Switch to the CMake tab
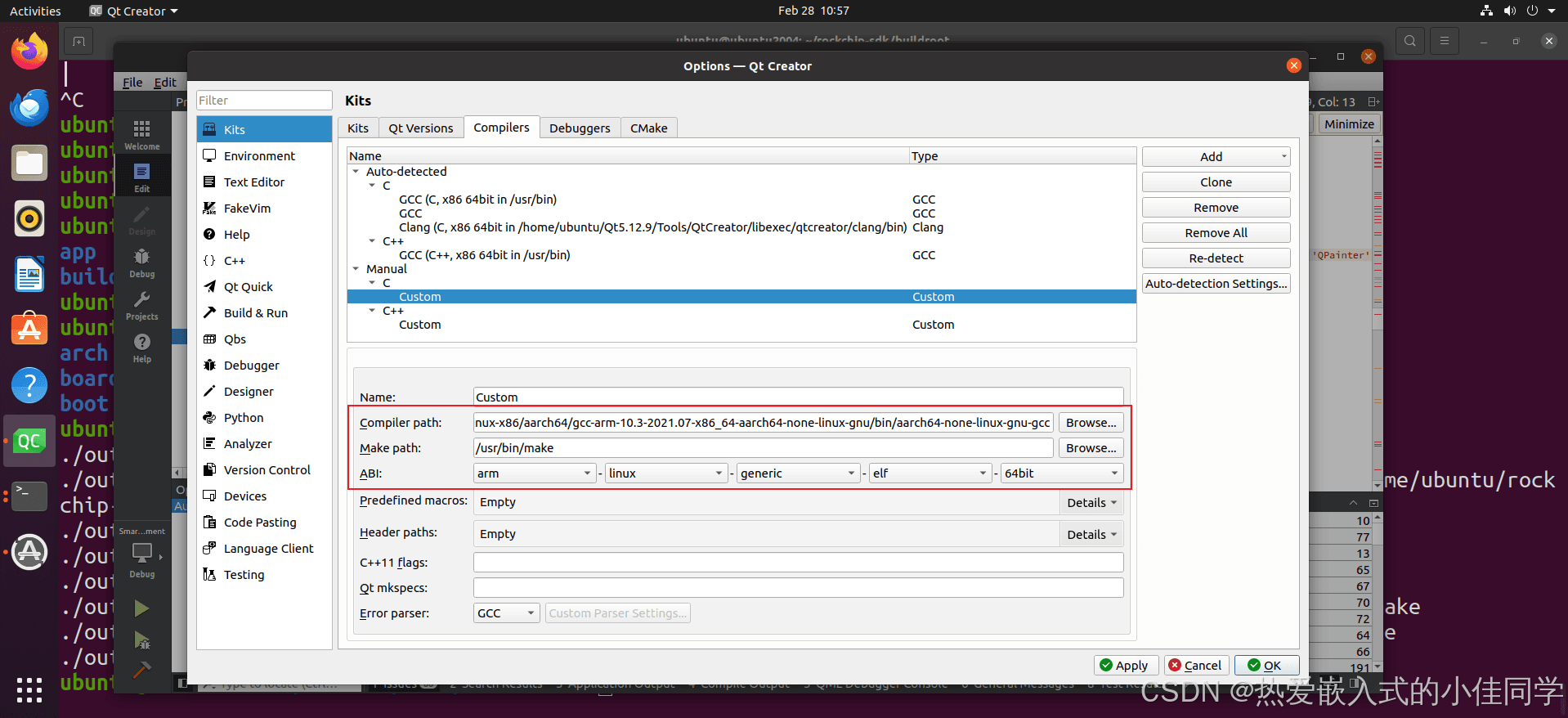The image size is (1568, 718). pos(648,128)
